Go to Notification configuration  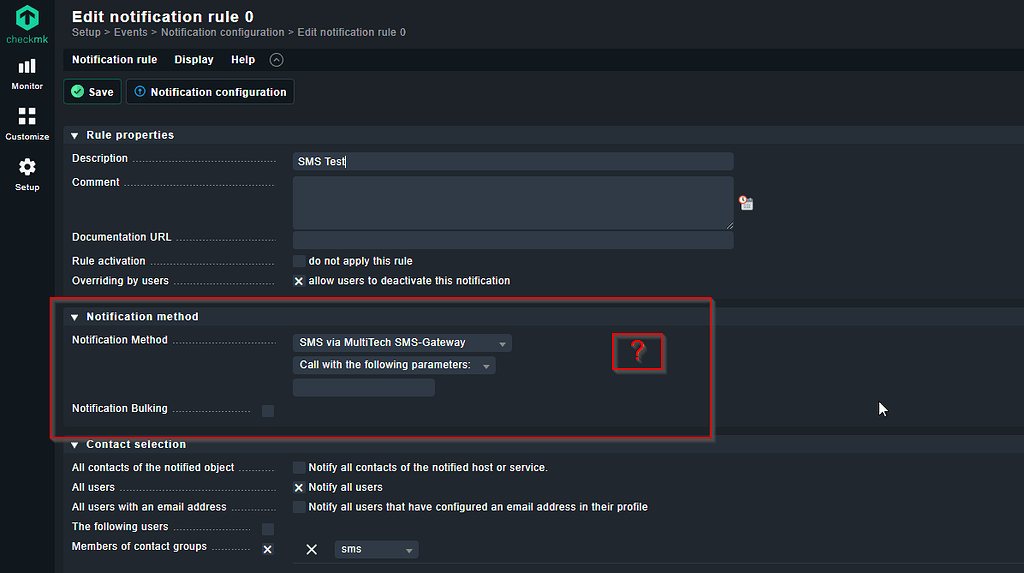pyautogui.click(x=209, y=92)
